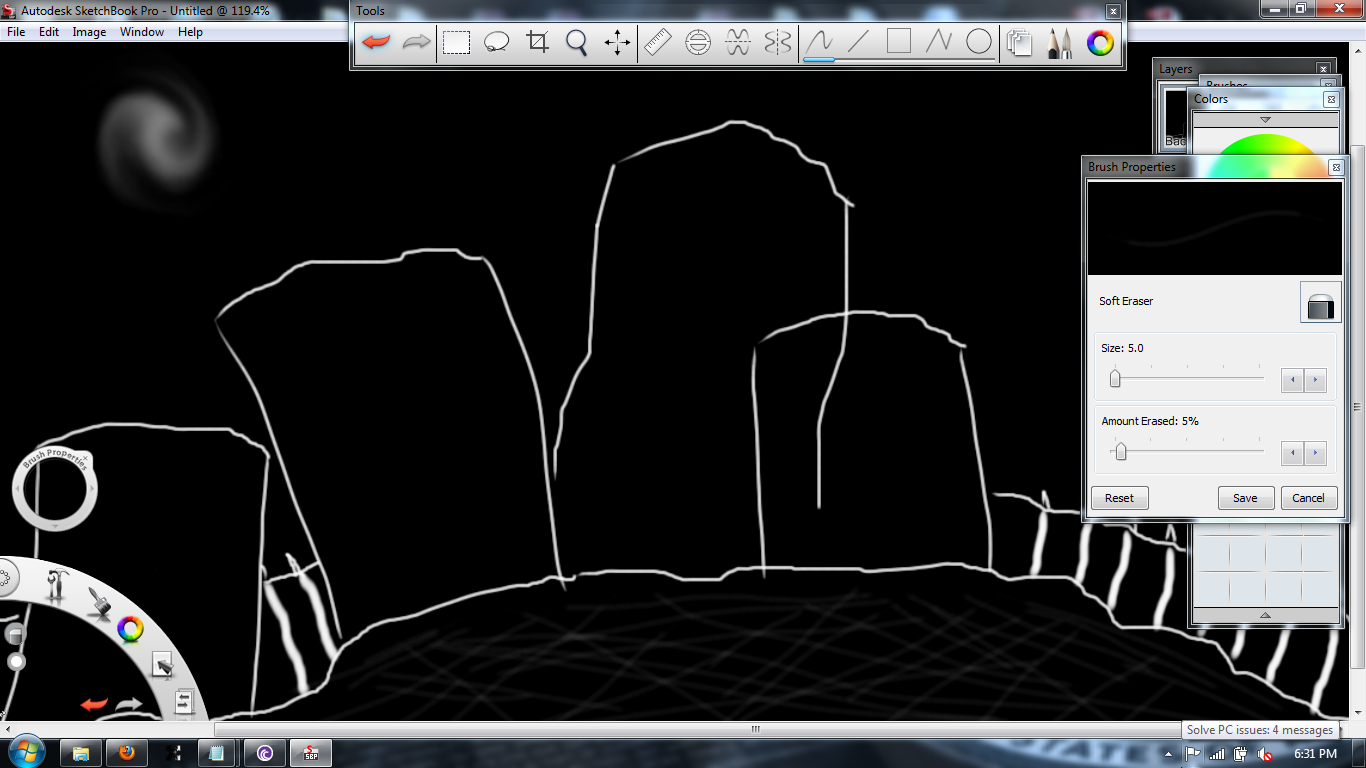Click the 6:31 PM clock
The height and width of the screenshot is (768, 1366).
pyautogui.click(x=1316, y=753)
